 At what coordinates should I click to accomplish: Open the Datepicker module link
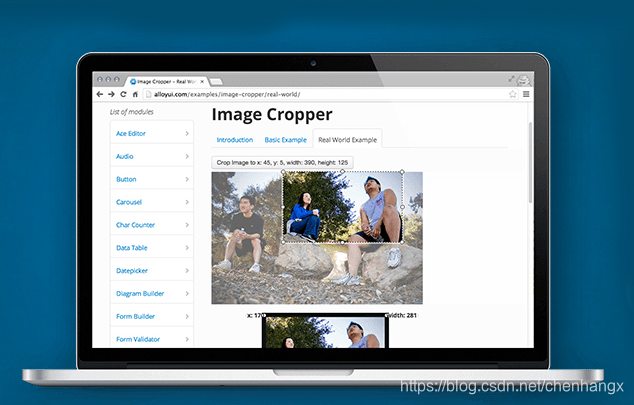tap(132, 270)
